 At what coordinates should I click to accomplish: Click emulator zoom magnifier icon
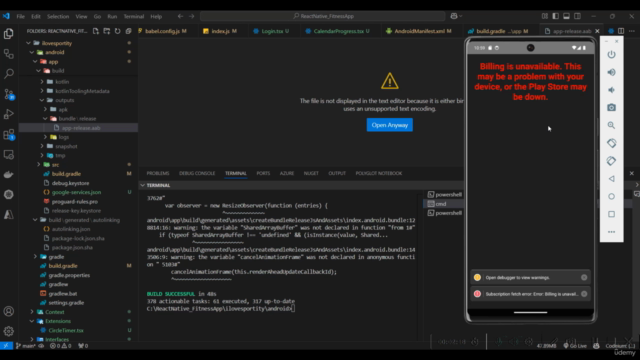point(611,125)
